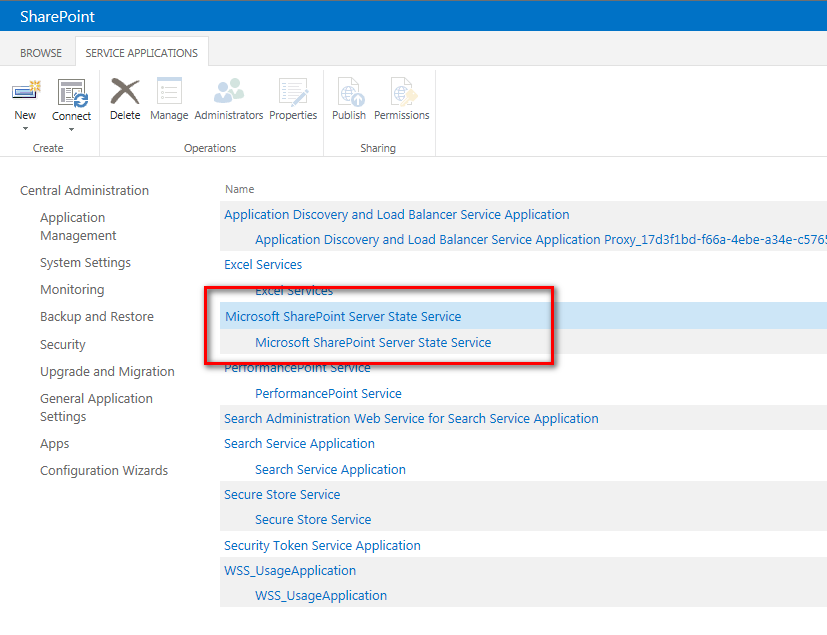Image resolution: width=827 pixels, height=635 pixels.
Task: Click the Permissions key icon
Action: (x=402, y=92)
